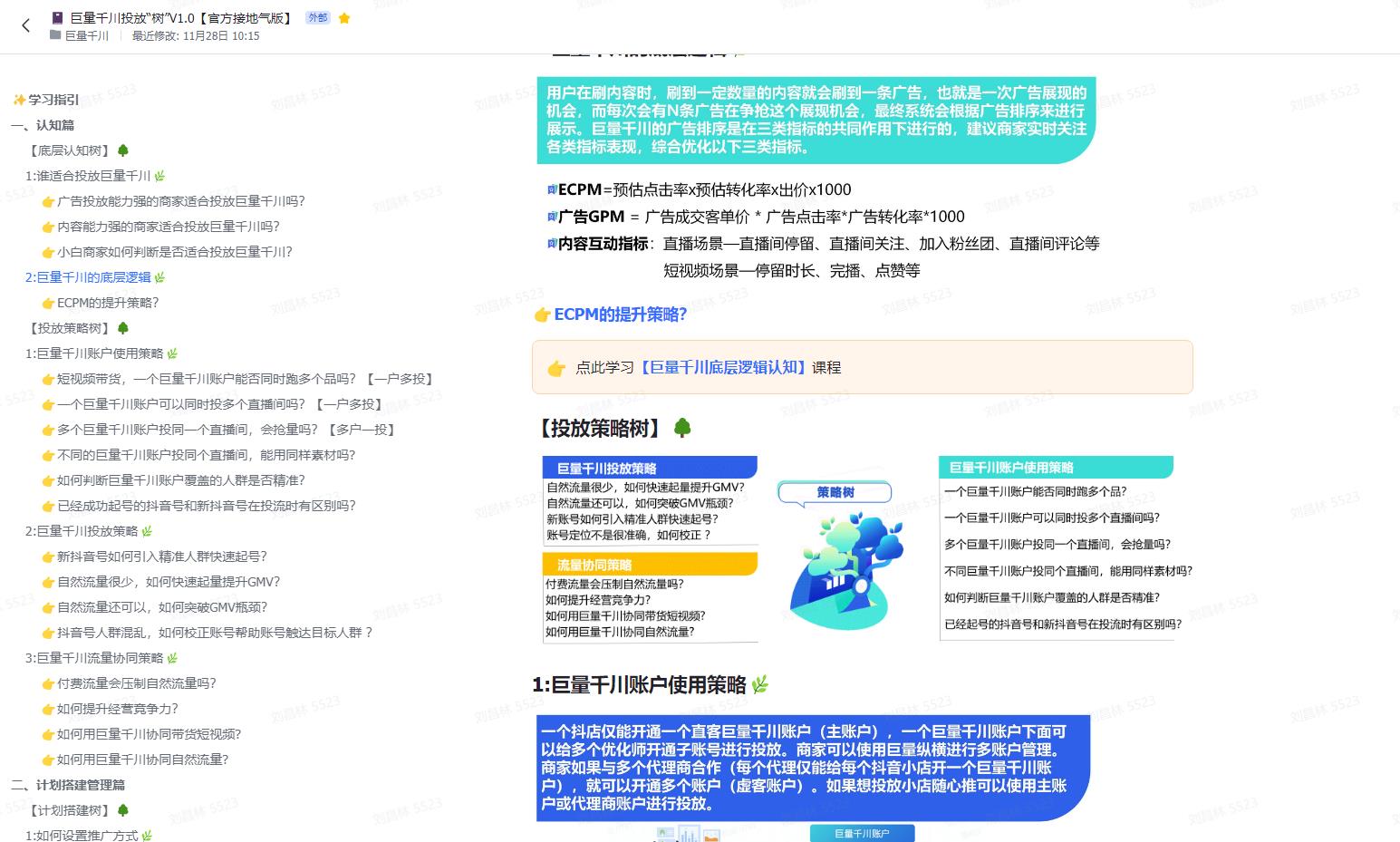Click the 外部 badge beside the title
This screenshot has width=1400, height=842.
[x=317, y=16]
